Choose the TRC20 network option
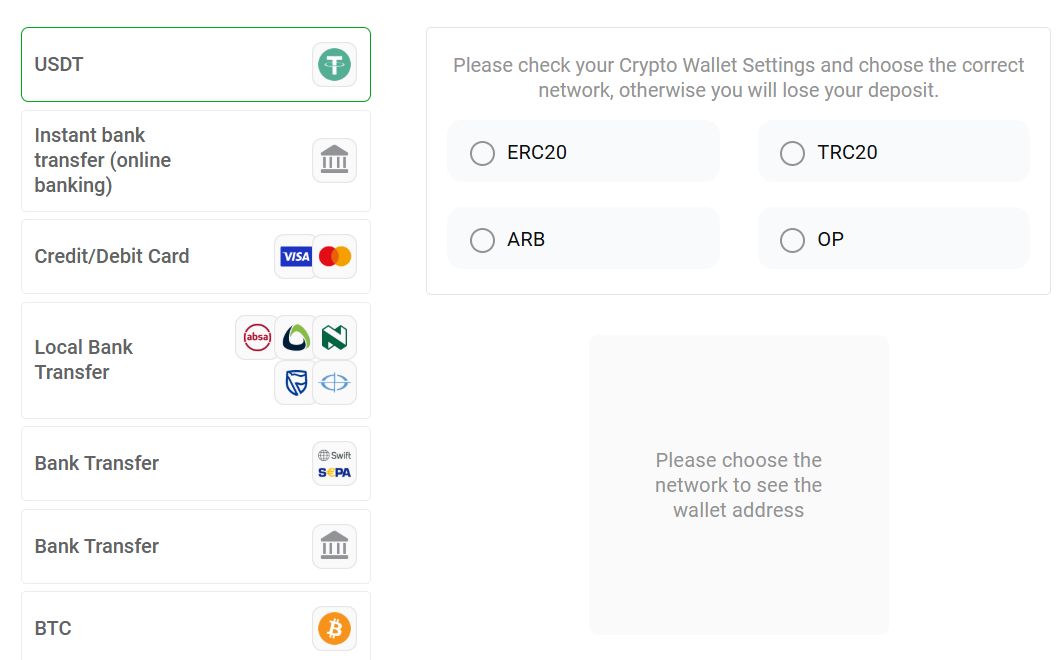The width and height of the screenshot is (1059, 660). pos(793,153)
